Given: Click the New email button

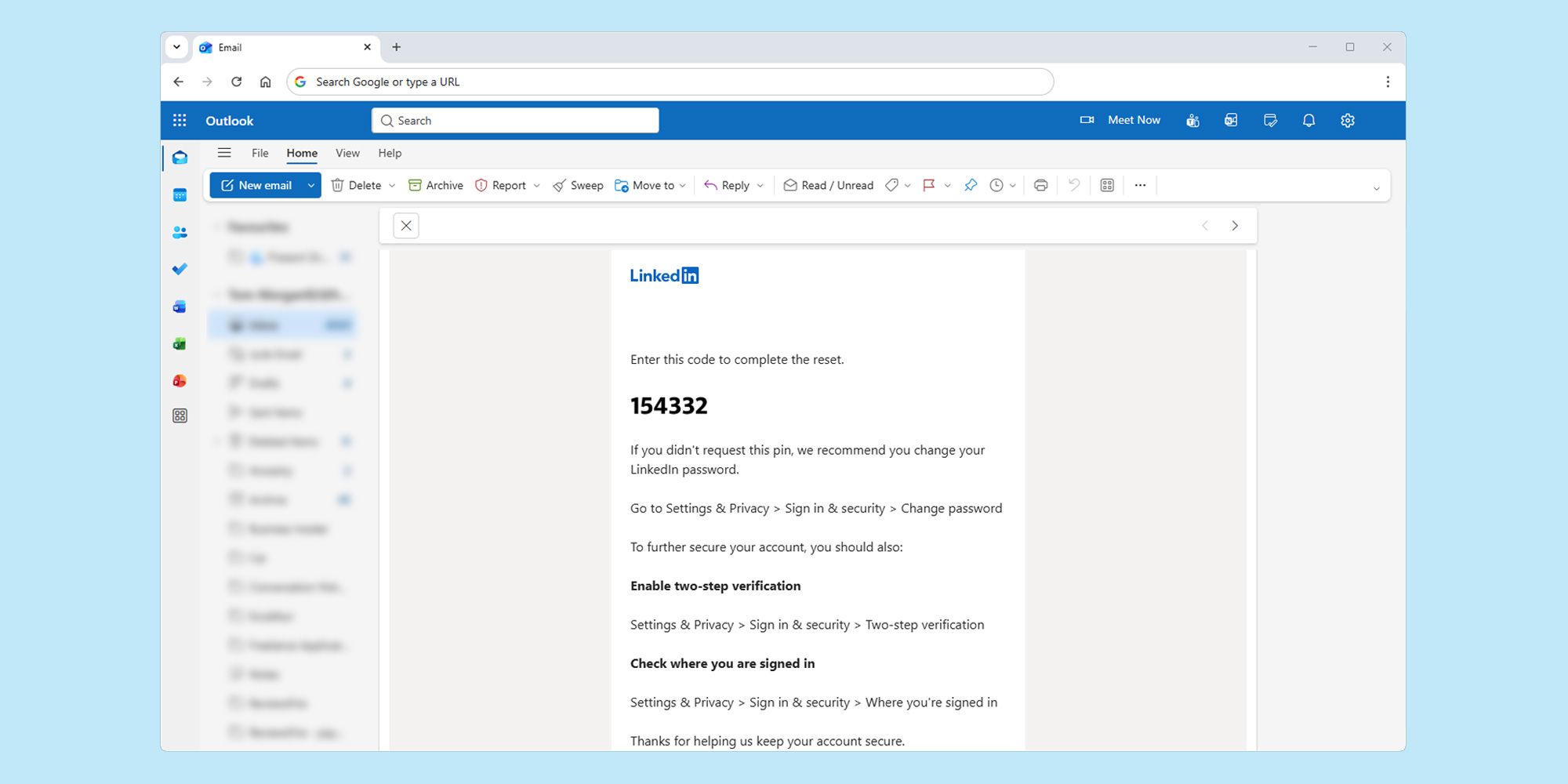Looking at the screenshot, I should [259, 185].
